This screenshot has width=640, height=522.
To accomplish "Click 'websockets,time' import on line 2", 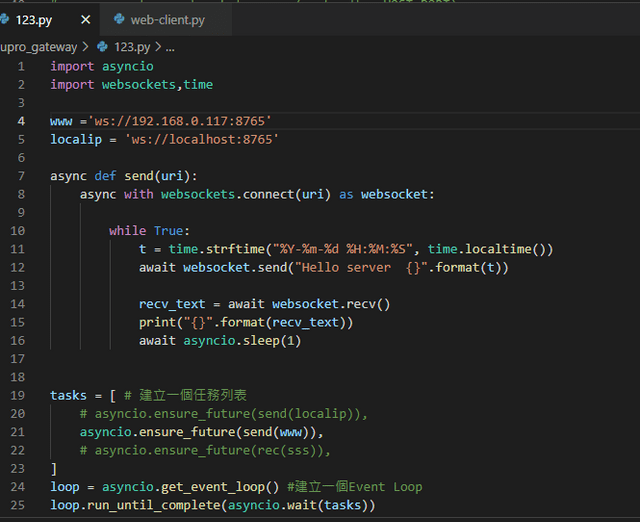I will [x=157, y=84].
